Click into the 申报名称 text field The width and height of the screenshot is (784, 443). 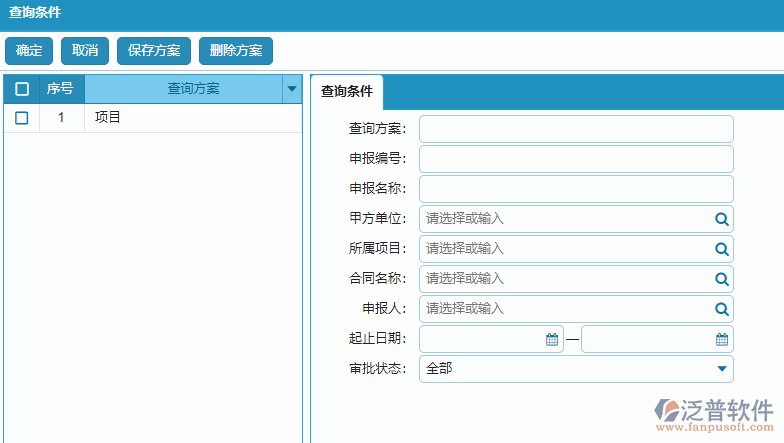(x=576, y=189)
